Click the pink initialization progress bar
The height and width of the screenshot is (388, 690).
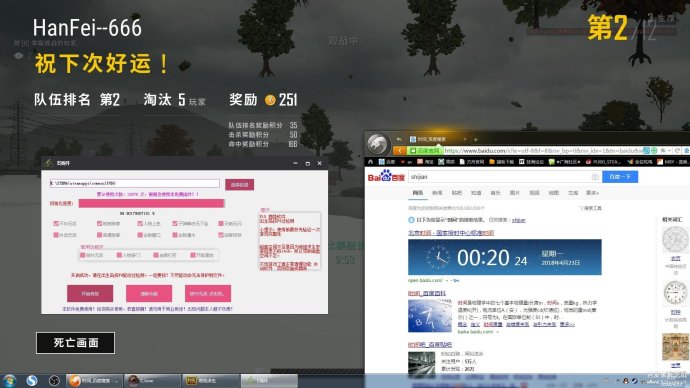coord(151,203)
